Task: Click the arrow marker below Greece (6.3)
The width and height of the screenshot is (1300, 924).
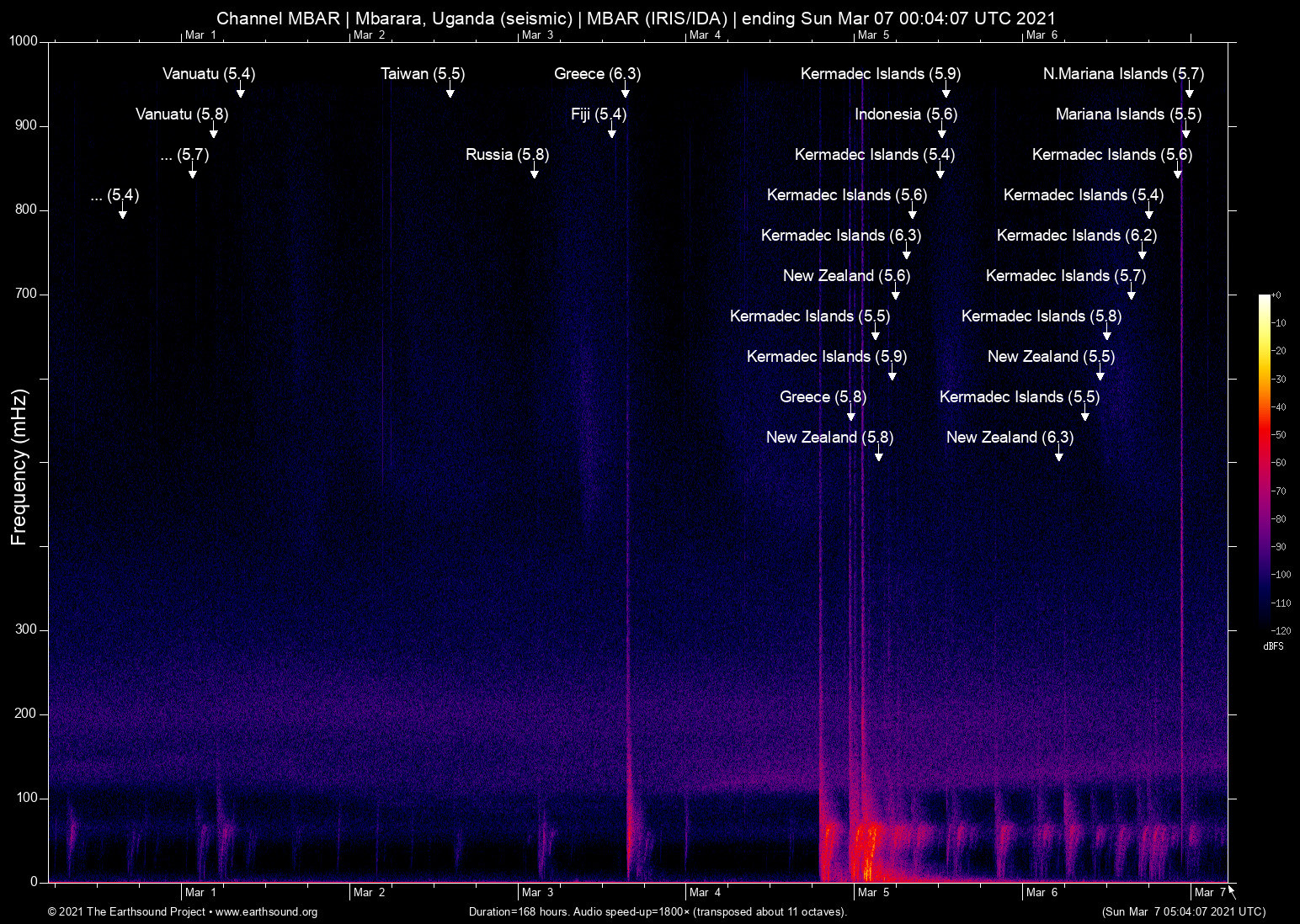Action: tap(626, 92)
